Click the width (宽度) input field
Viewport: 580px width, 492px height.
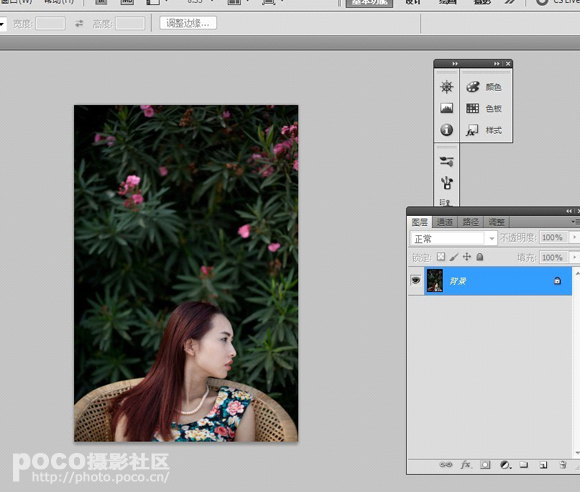tap(50, 24)
